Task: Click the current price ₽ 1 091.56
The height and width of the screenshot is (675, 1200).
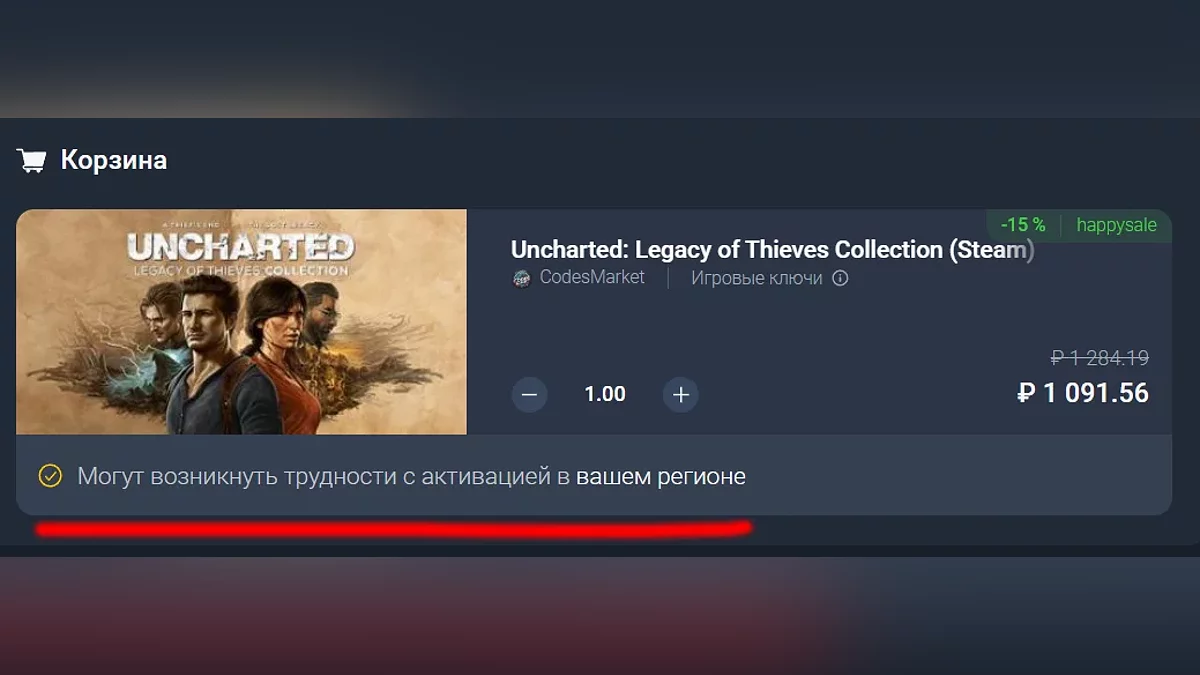Action: pos(1083,393)
